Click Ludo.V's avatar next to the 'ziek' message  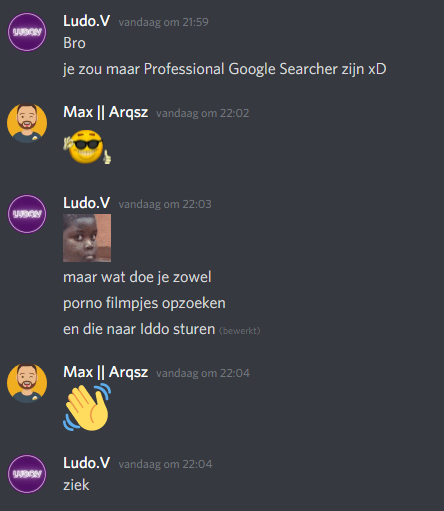tap(27, 474)
